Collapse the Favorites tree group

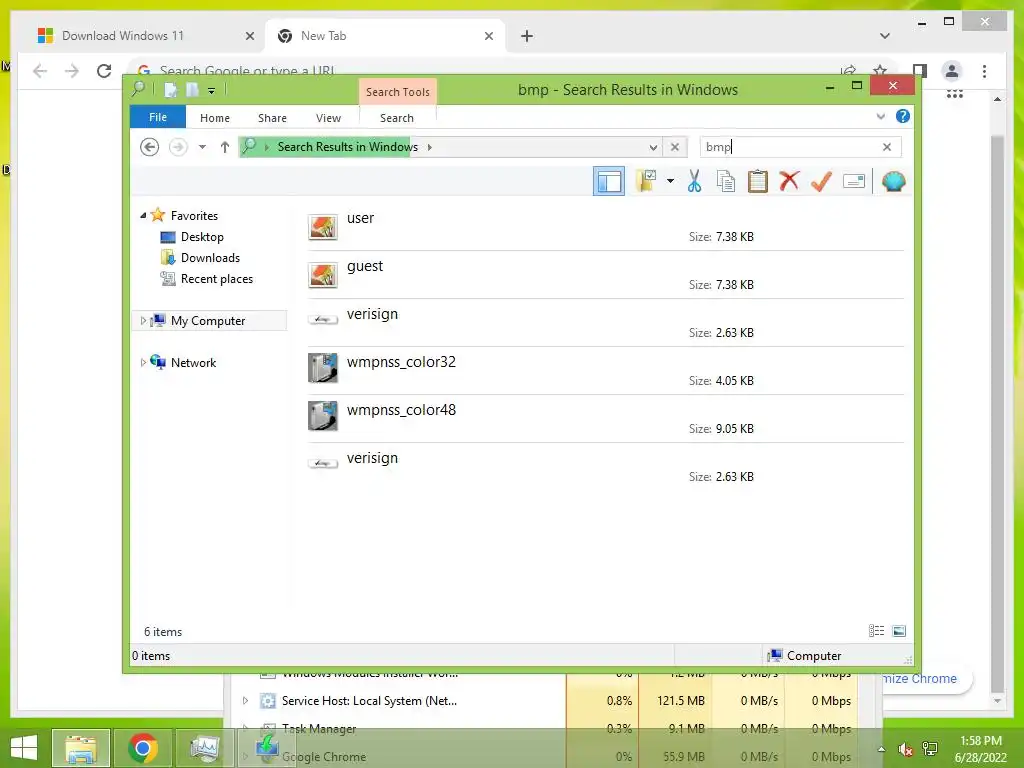tap(143, 215)
